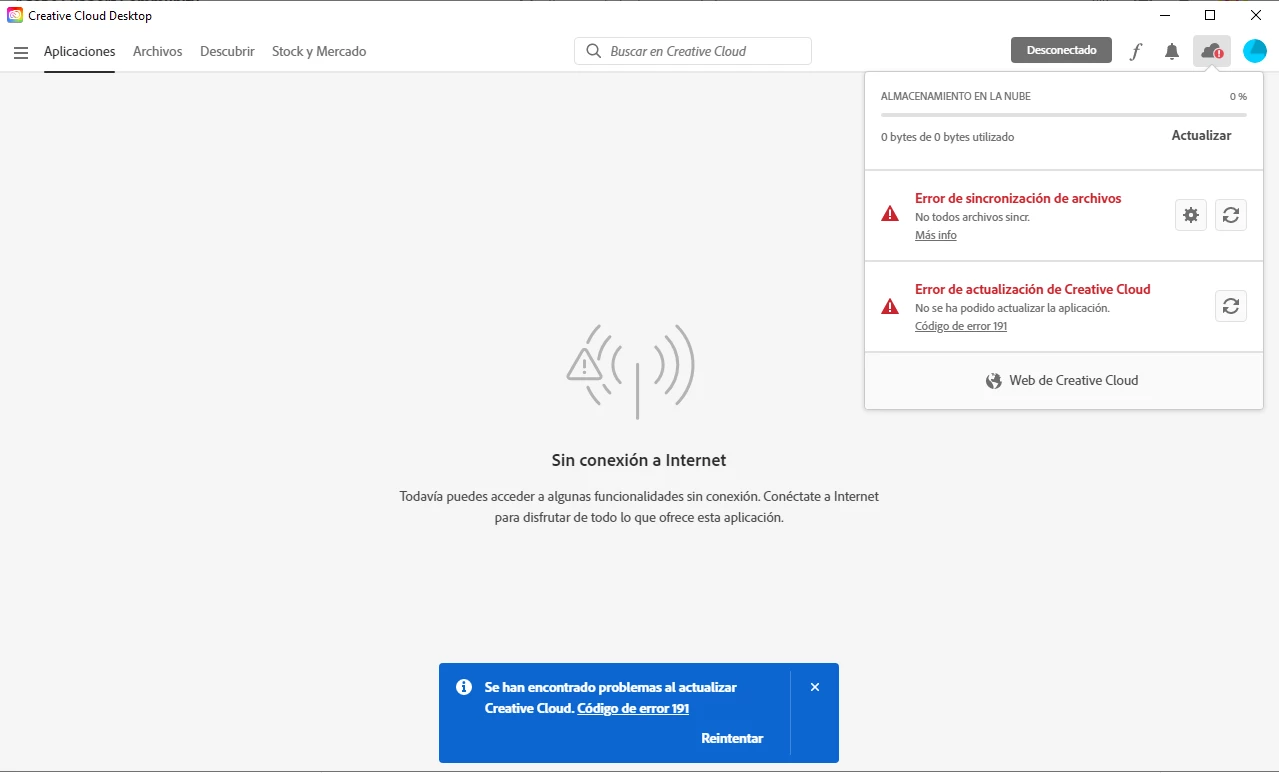Click the globe icon beside Web de Creative Cloud

click(x=994, y=381)
